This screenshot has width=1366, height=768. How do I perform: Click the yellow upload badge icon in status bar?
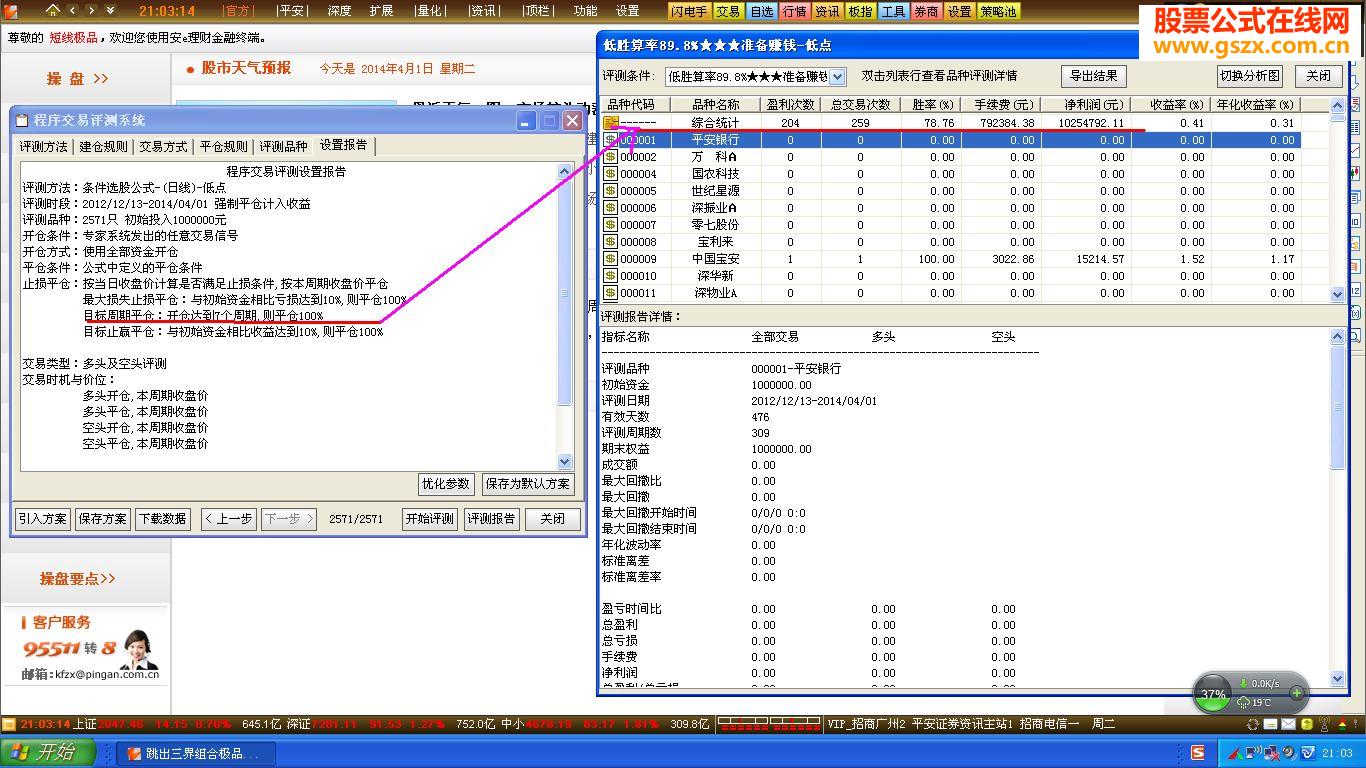coord(1306,724)
